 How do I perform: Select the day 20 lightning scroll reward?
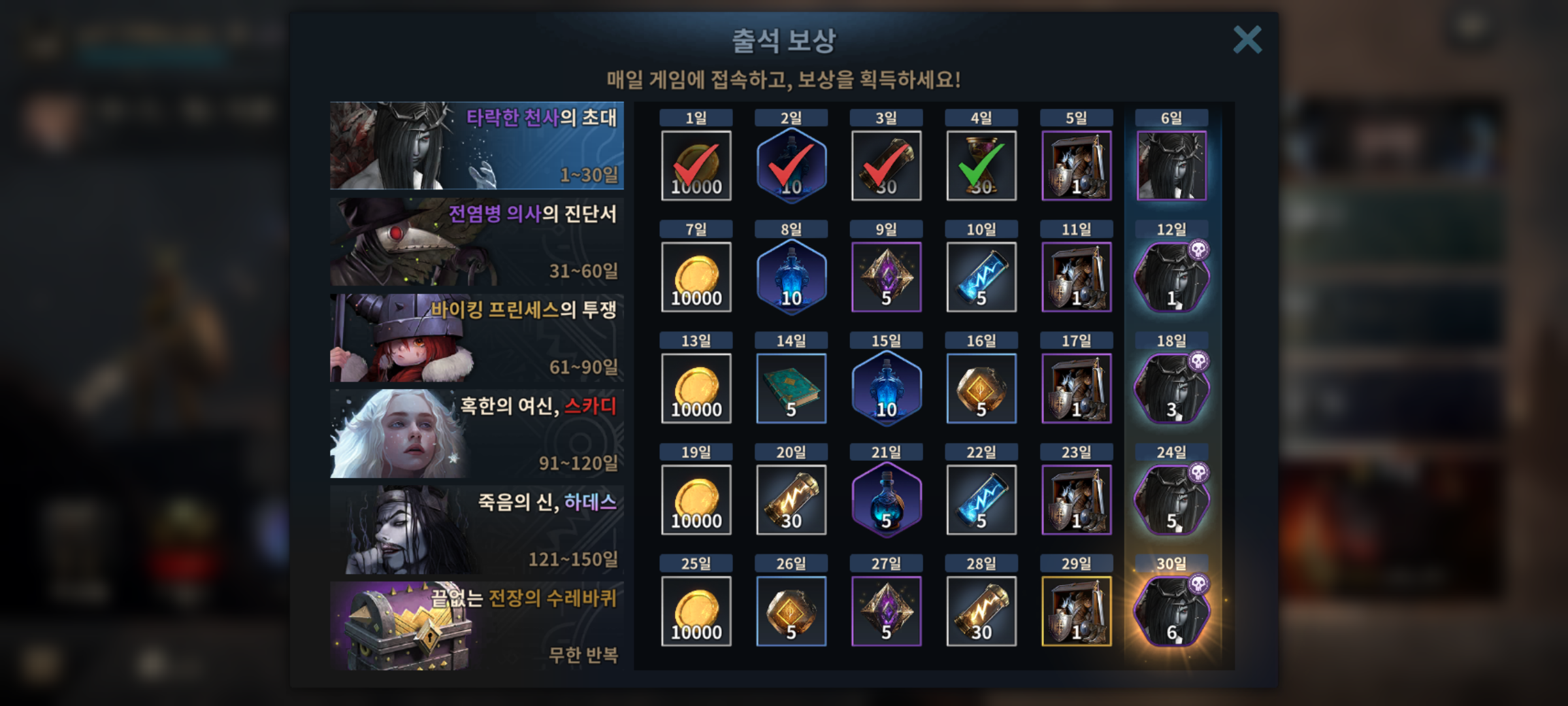point(791,499)
